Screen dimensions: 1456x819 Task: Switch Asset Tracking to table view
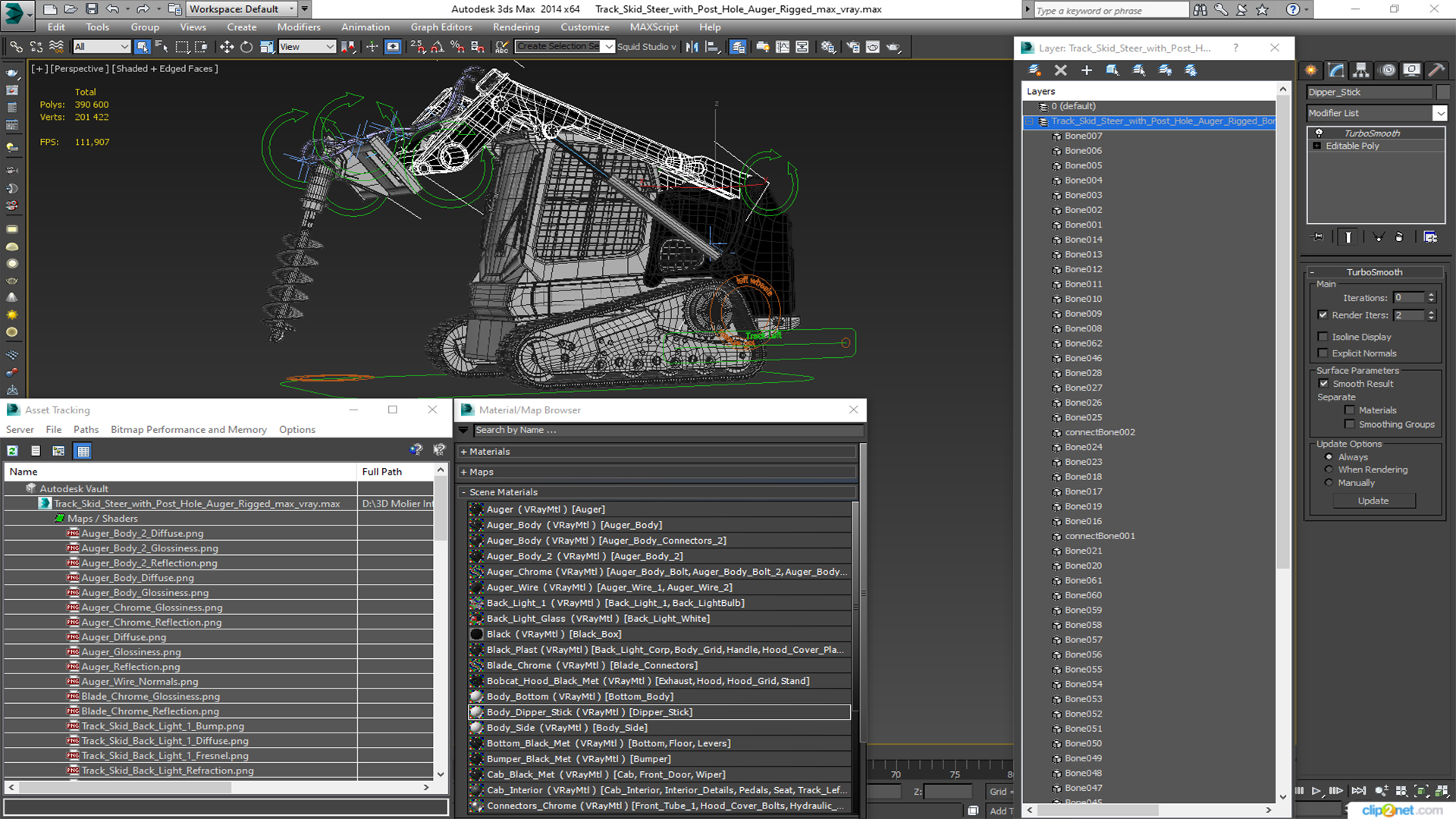[83, 450]
